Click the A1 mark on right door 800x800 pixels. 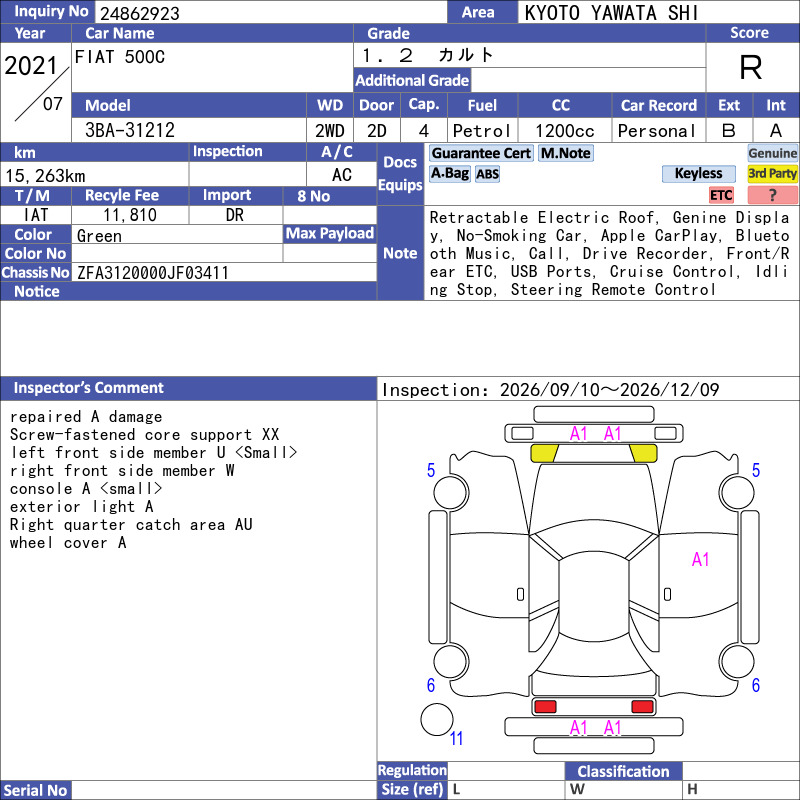(701, 560)
